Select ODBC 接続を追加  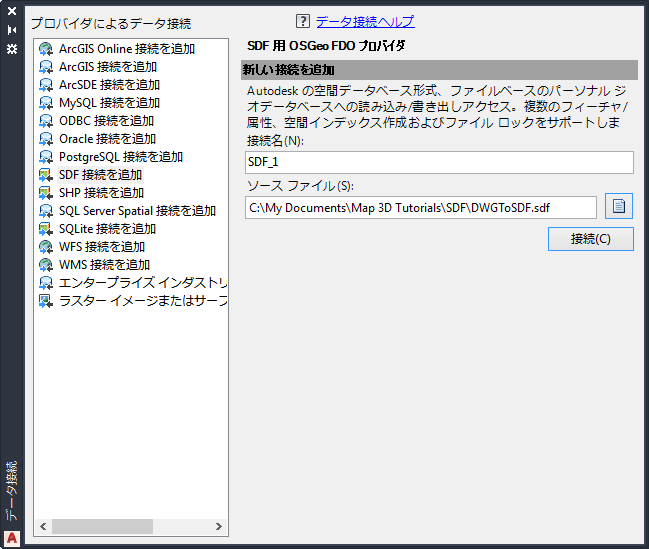[x=106, y=121]
